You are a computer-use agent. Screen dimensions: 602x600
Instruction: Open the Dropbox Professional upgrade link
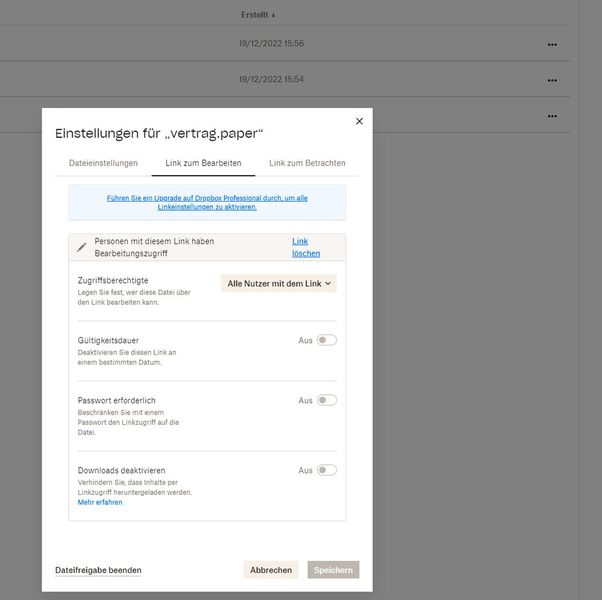207,202
